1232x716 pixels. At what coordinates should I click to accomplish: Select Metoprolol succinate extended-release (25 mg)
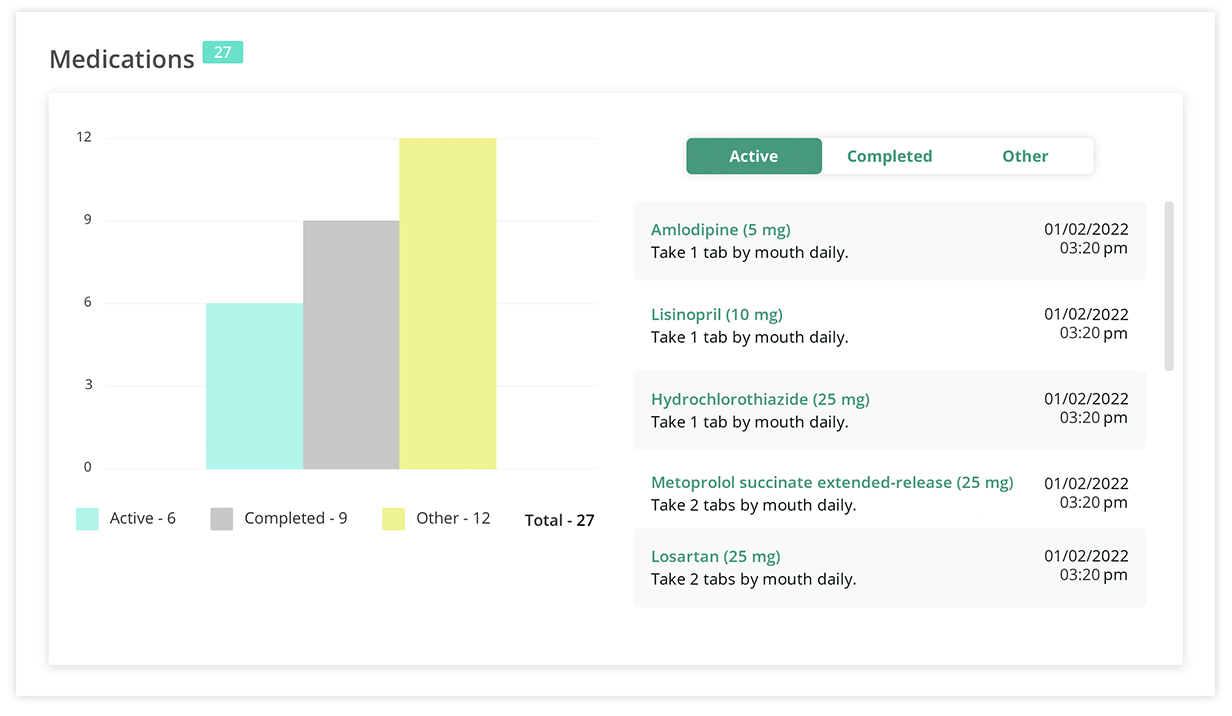pos(832,483)
